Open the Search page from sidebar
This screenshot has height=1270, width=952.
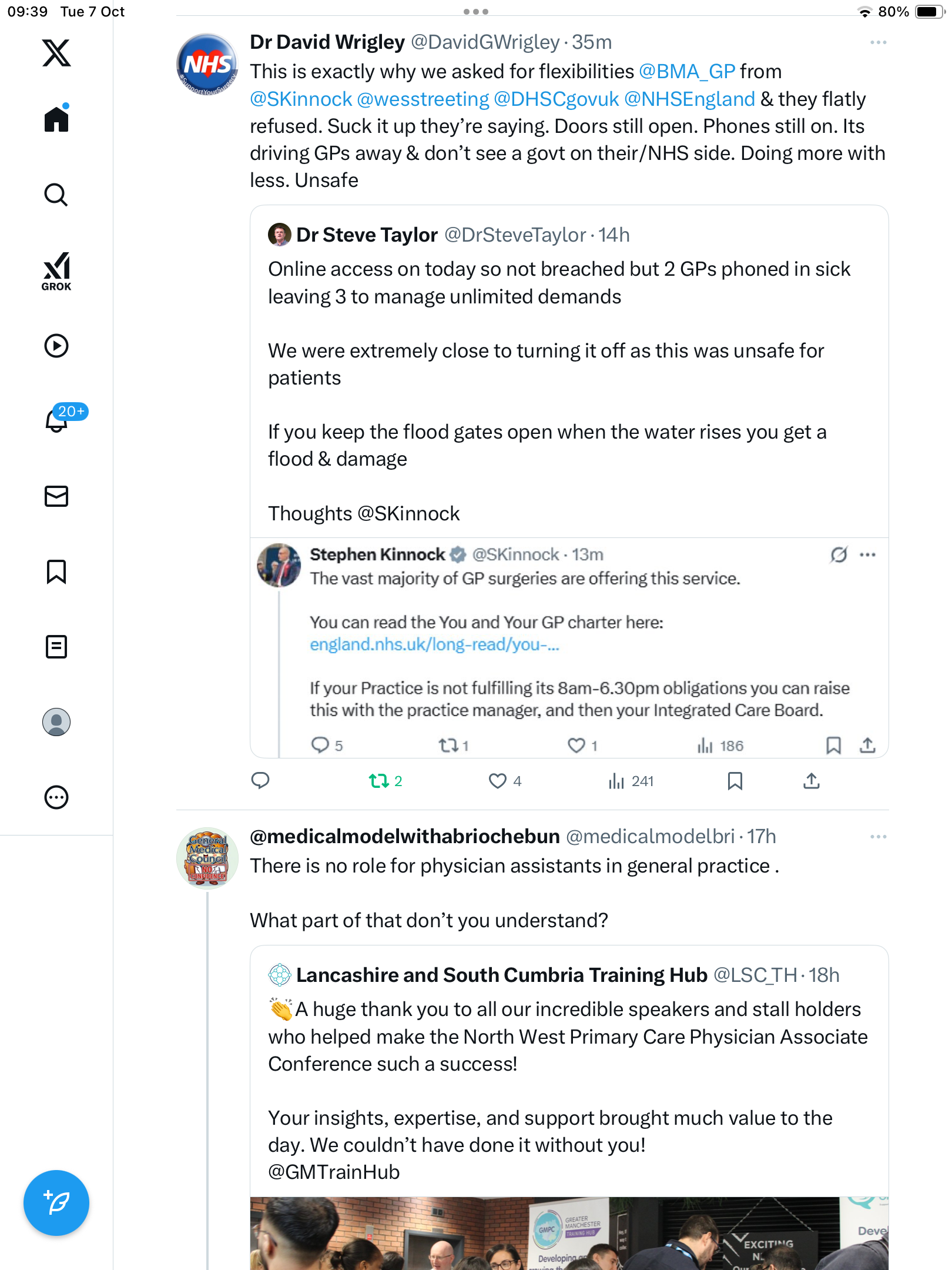[x=56, y=195]
